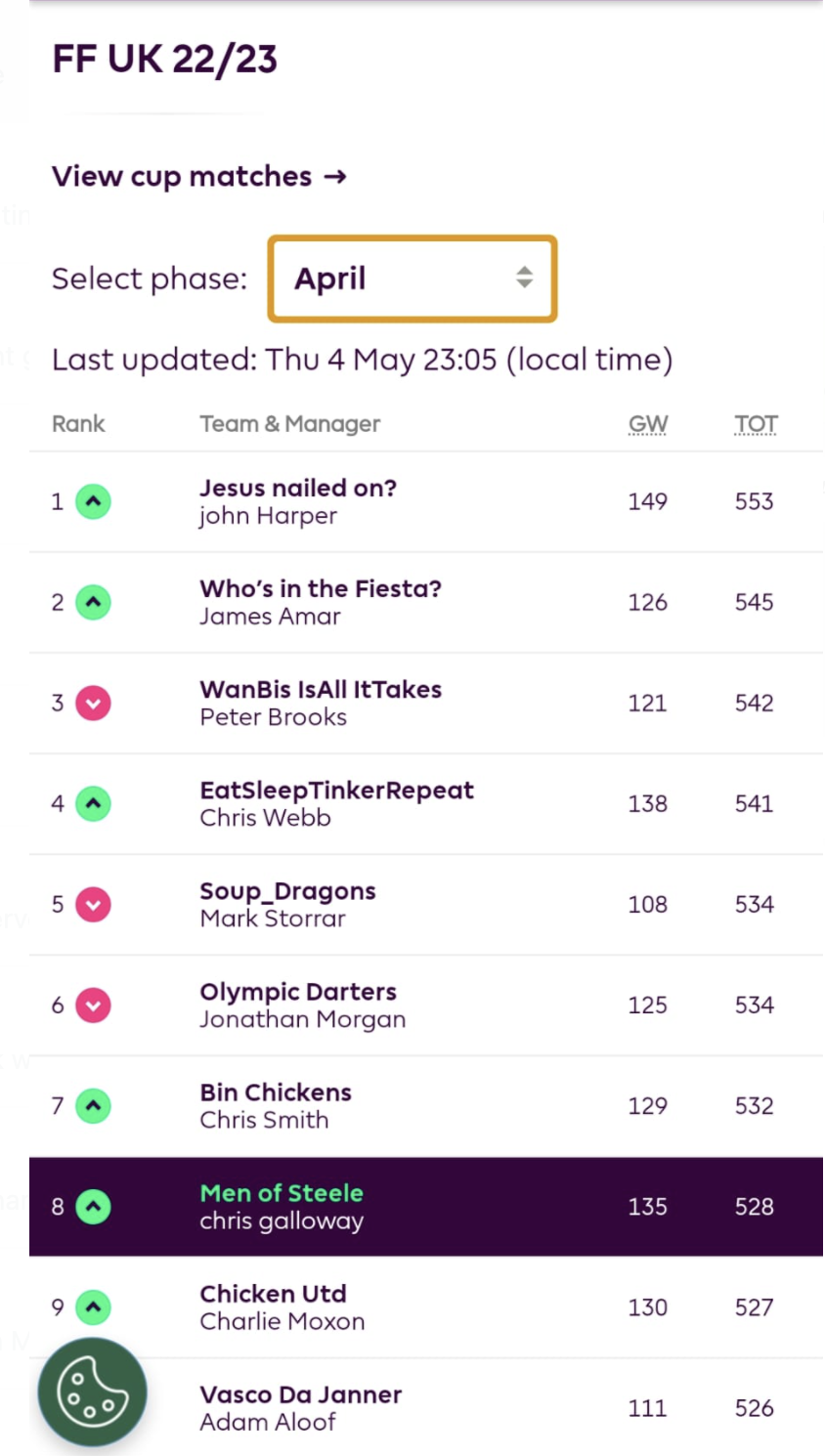Click red down arrow beside Olympic Darters
The width and height of the screenshot is (825, 1456).
[x=94, y=1006]
